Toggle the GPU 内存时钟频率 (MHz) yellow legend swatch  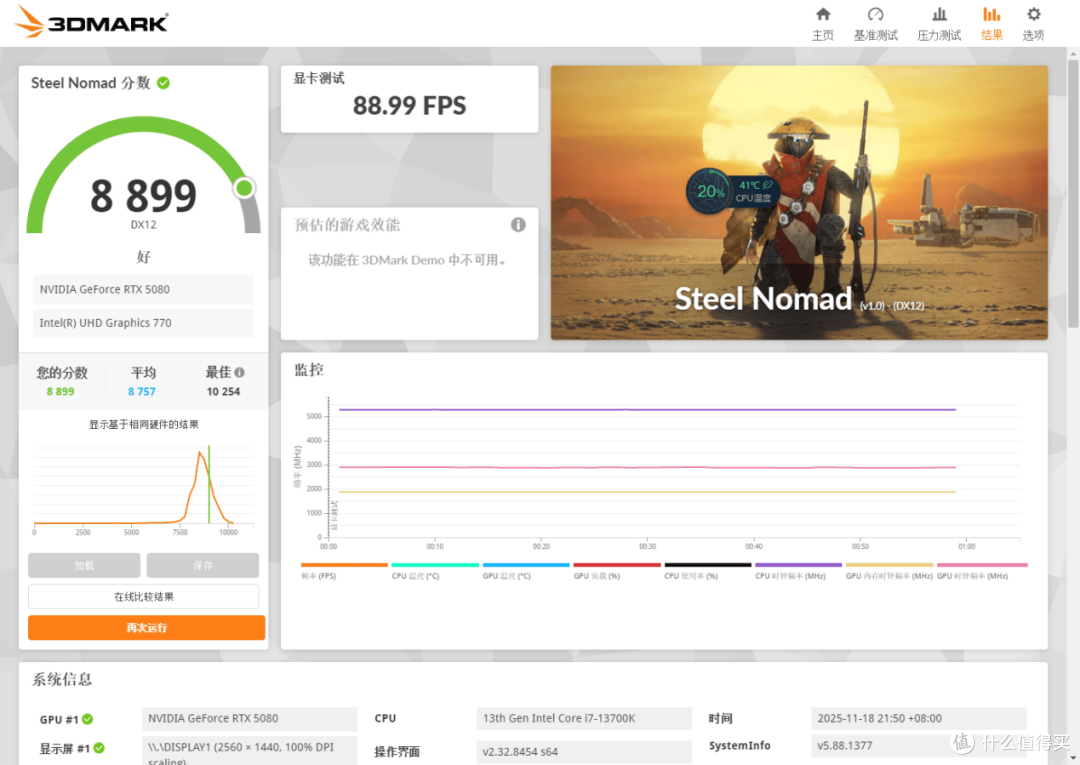point(890,565)
